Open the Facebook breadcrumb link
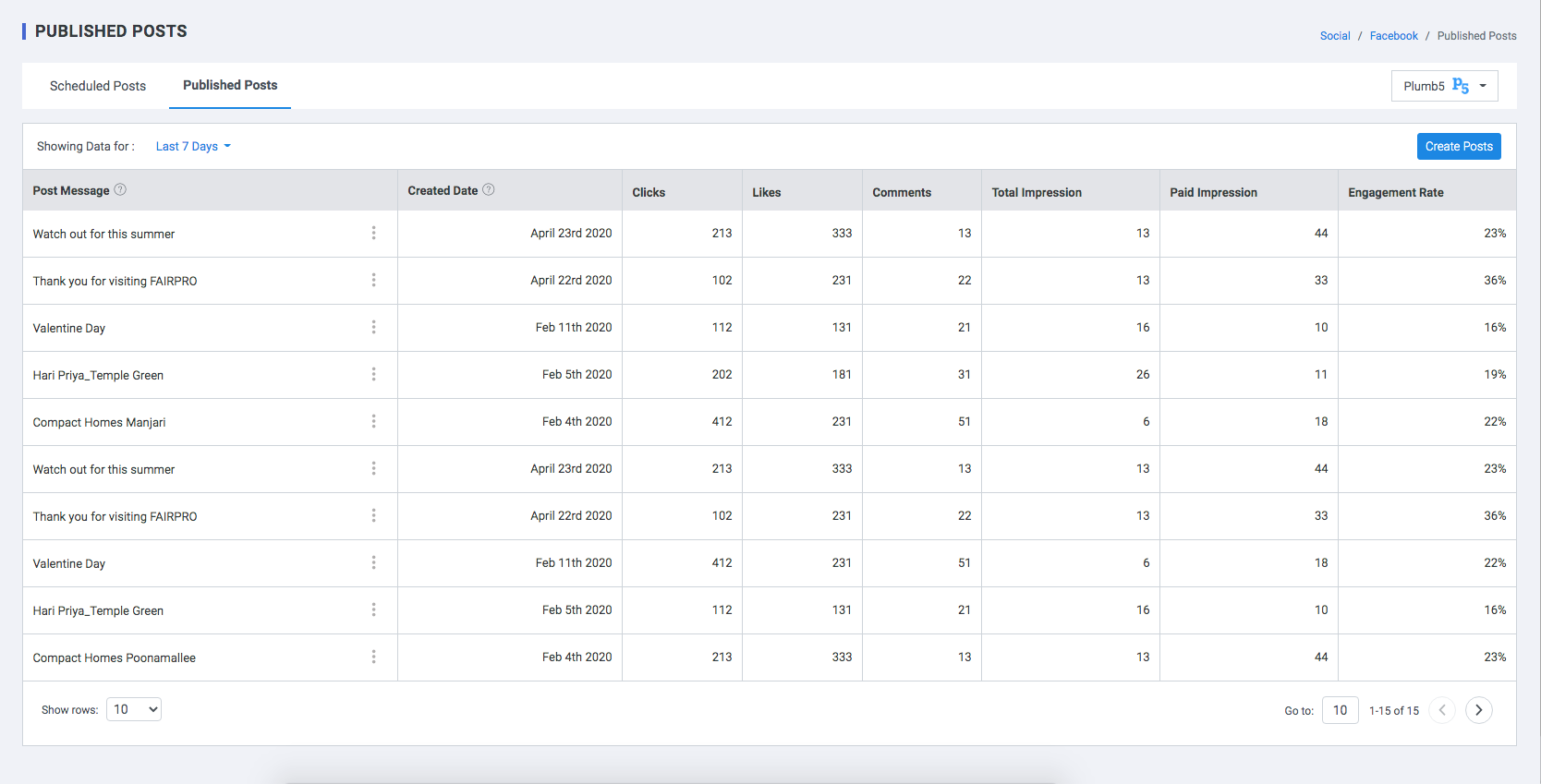Viewport: 1541px width, 784px height. pos(1393,36)
